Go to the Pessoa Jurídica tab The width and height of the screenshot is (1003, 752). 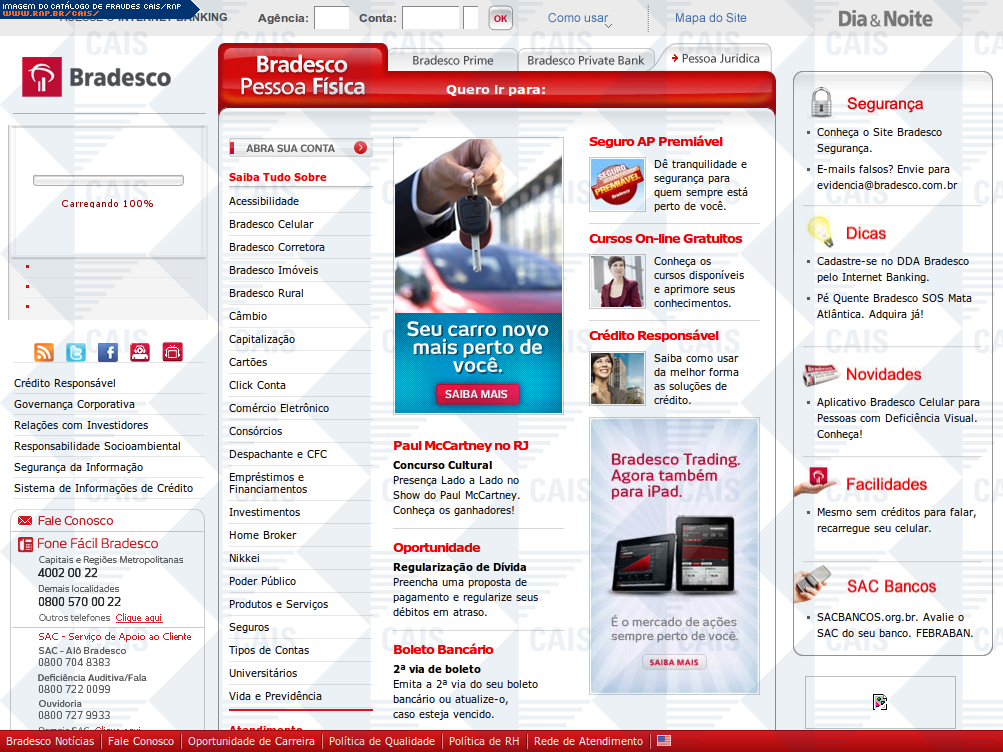pyautogui.click(x=719, y=58)
